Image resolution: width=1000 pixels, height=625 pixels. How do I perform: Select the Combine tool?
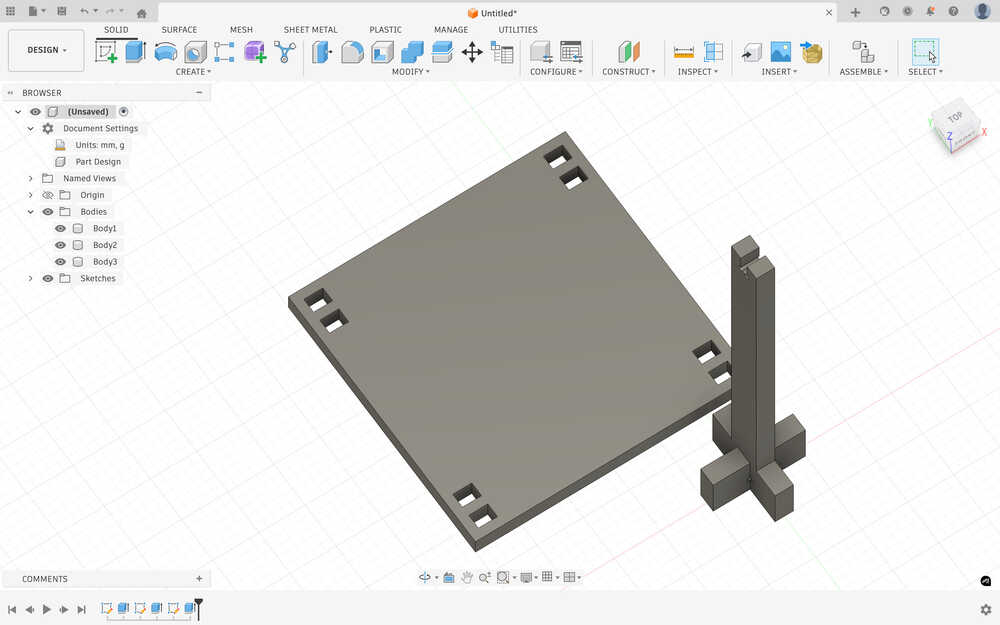click(412, 52)
